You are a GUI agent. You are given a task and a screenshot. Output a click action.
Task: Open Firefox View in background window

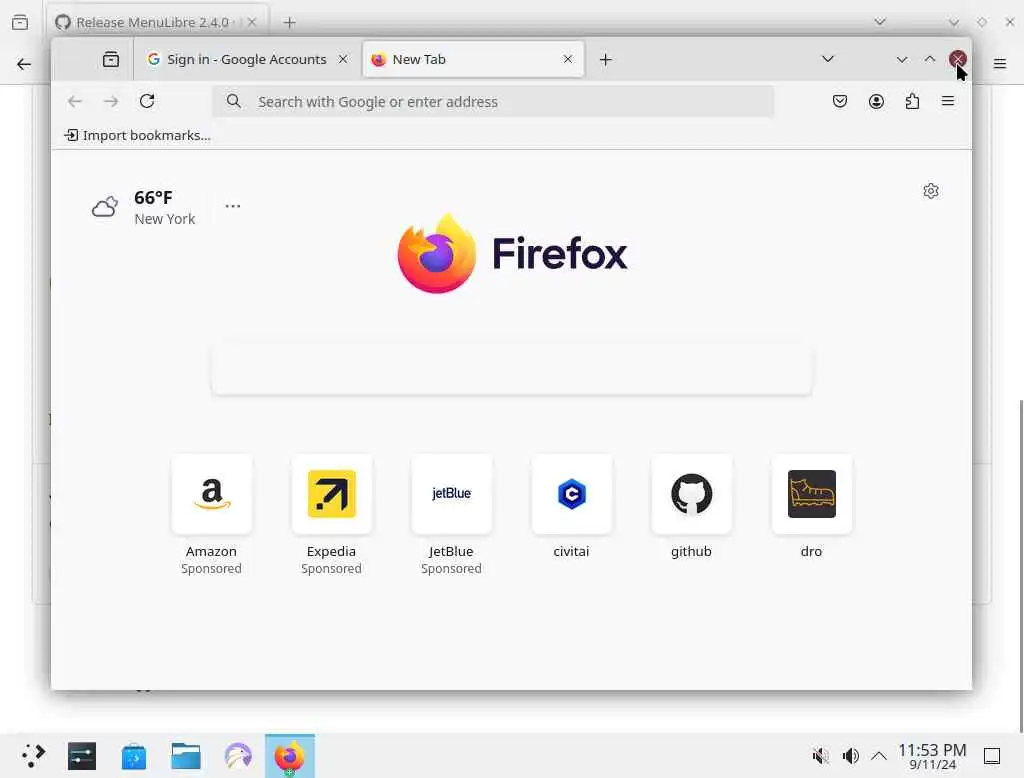tap(20, 22)
